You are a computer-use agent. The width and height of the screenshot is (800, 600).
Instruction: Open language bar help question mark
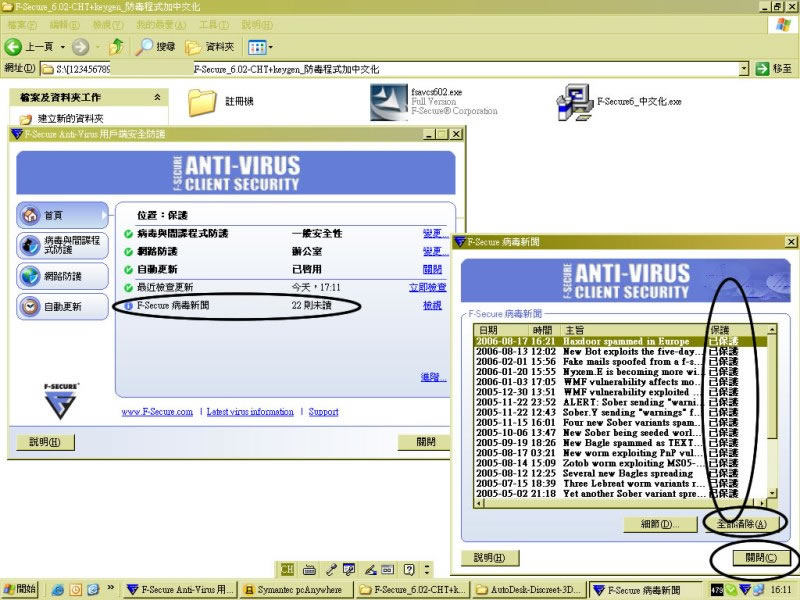[x=409, y=569]
